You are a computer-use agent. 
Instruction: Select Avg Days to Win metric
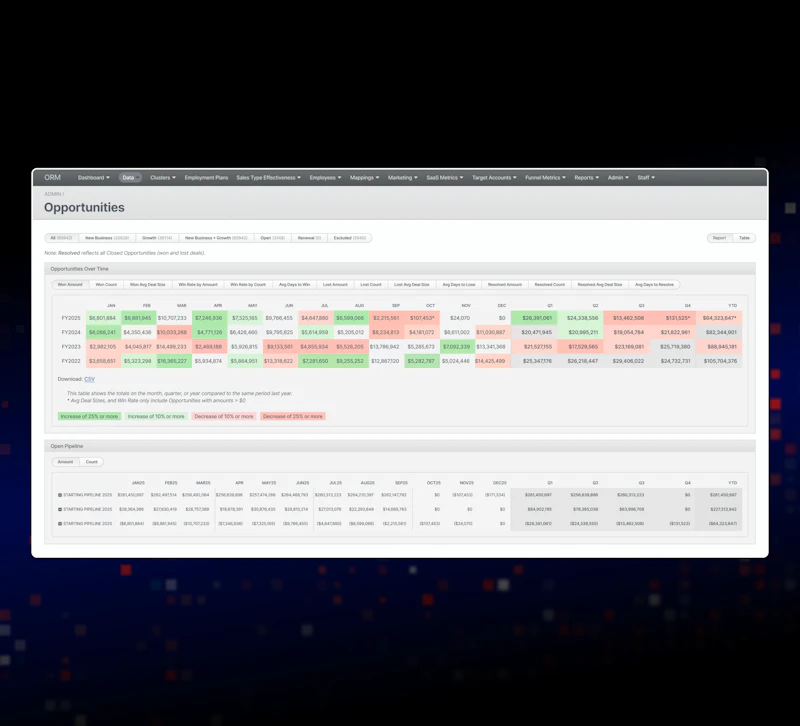294,285
